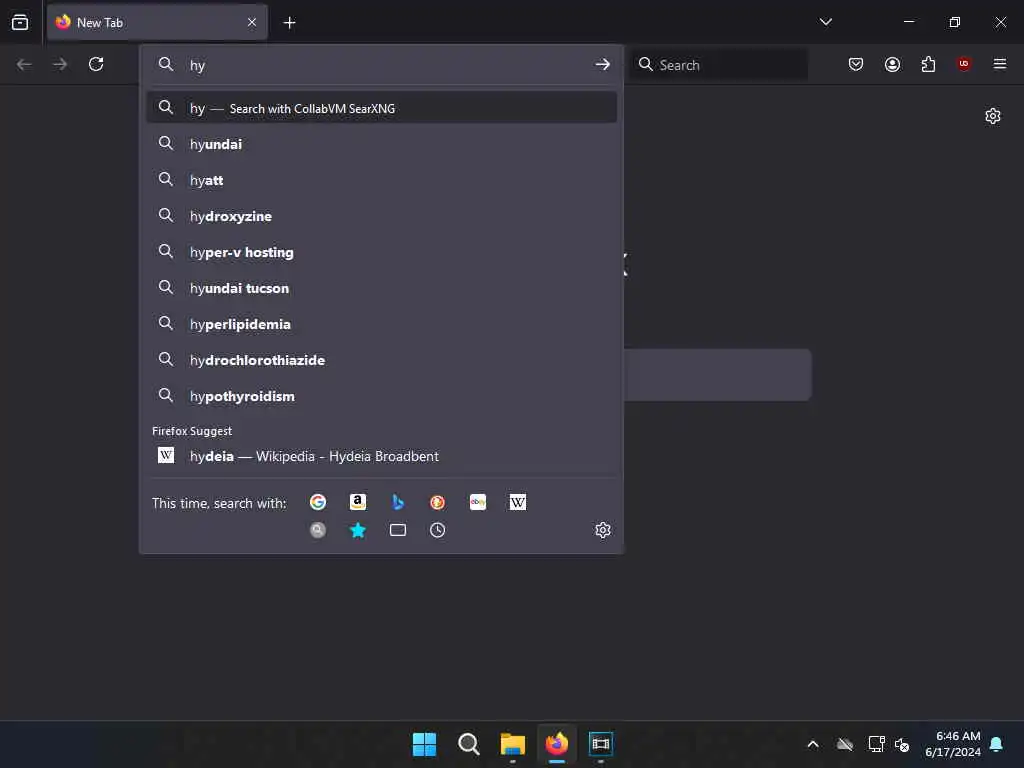Search this time with Amazon
Image resolution: width=1024 pixels, height=768 pixels.
(358, 502)
